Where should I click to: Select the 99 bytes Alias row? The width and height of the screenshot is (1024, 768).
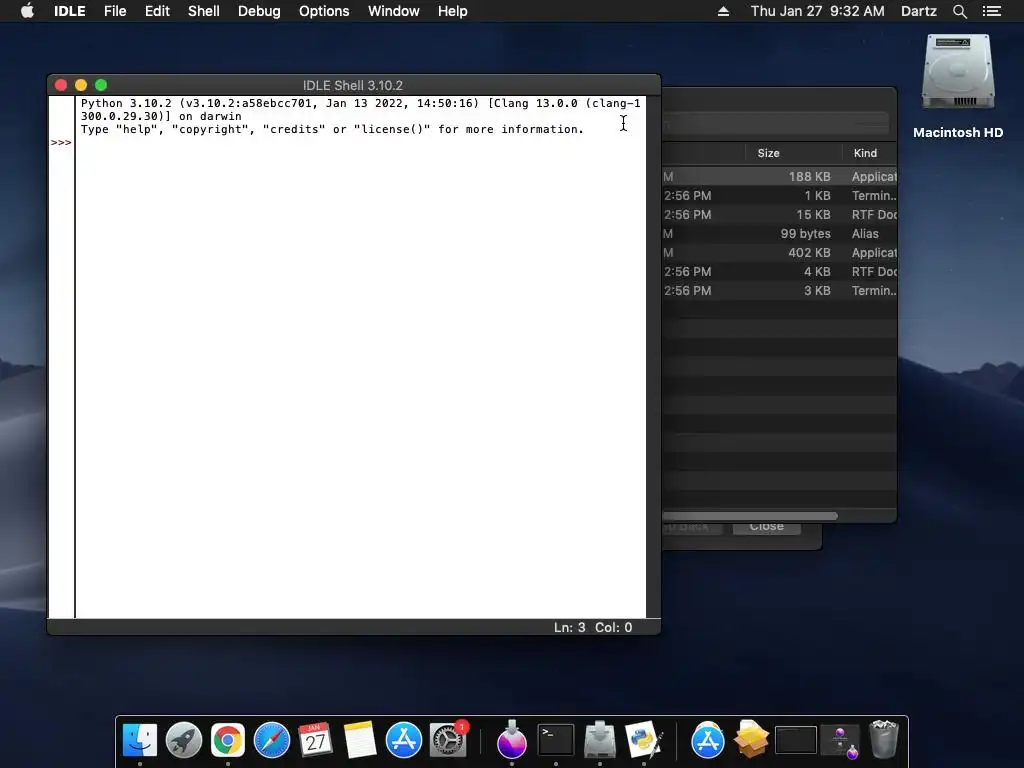779,233
